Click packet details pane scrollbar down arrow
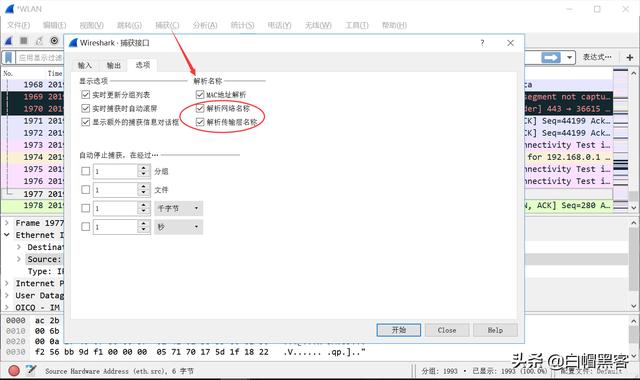Image resolution: width=640 pixels, height=380 pixels. pos(633,306)
